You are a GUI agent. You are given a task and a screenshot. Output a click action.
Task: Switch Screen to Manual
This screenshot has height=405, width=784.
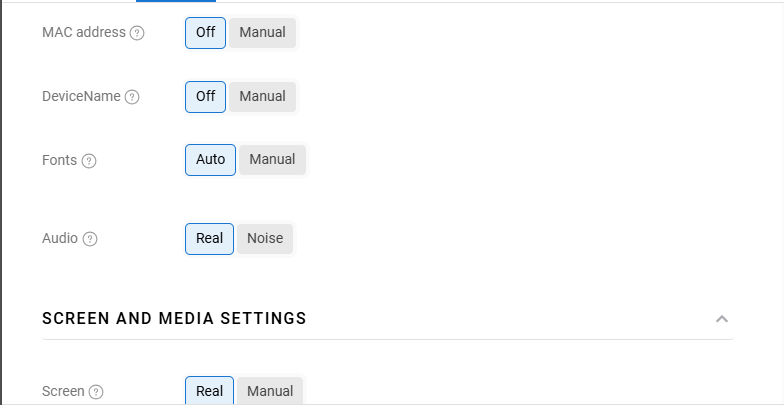pos(270,391)
